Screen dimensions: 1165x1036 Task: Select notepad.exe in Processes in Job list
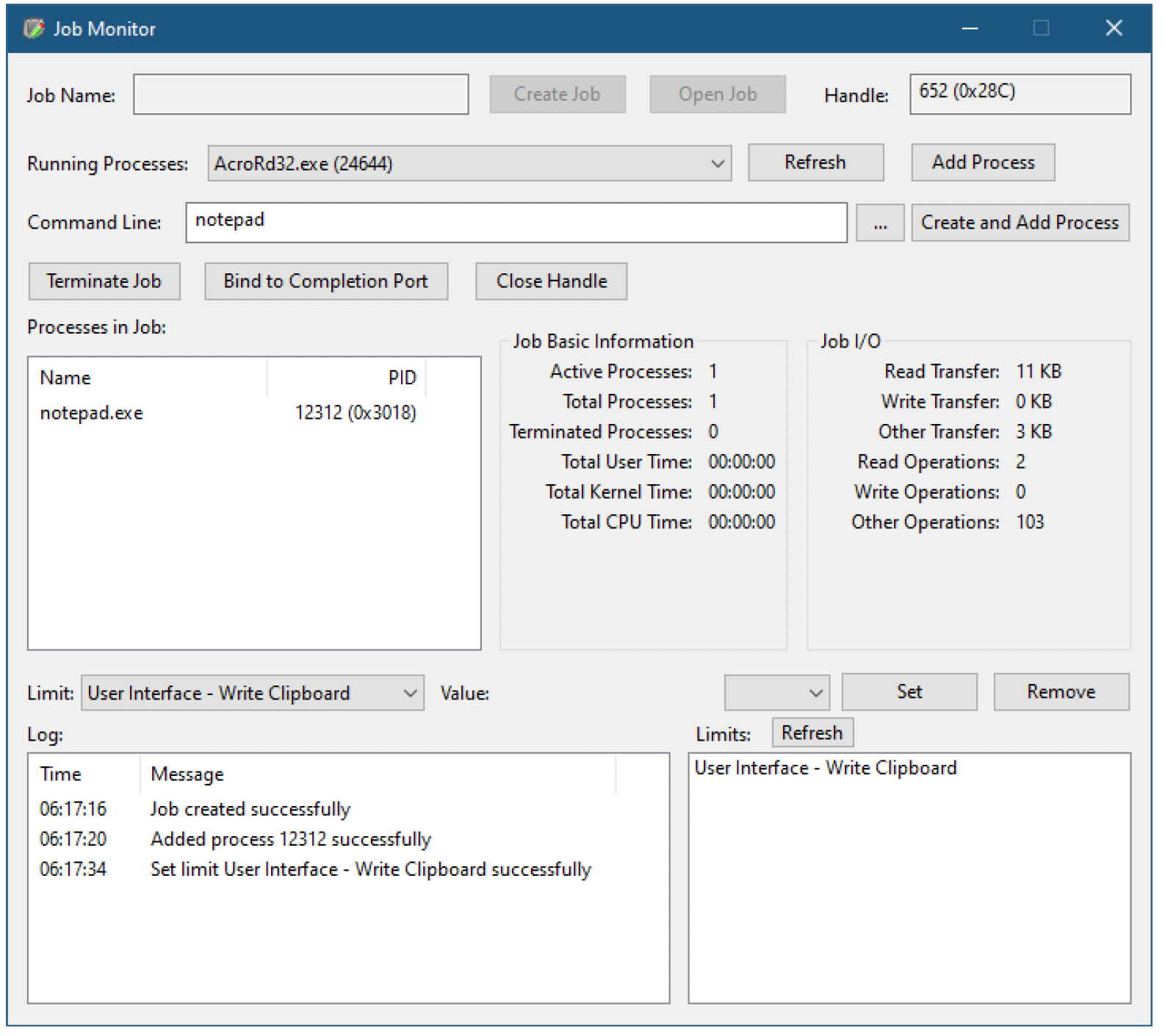(x=228, y=413)
